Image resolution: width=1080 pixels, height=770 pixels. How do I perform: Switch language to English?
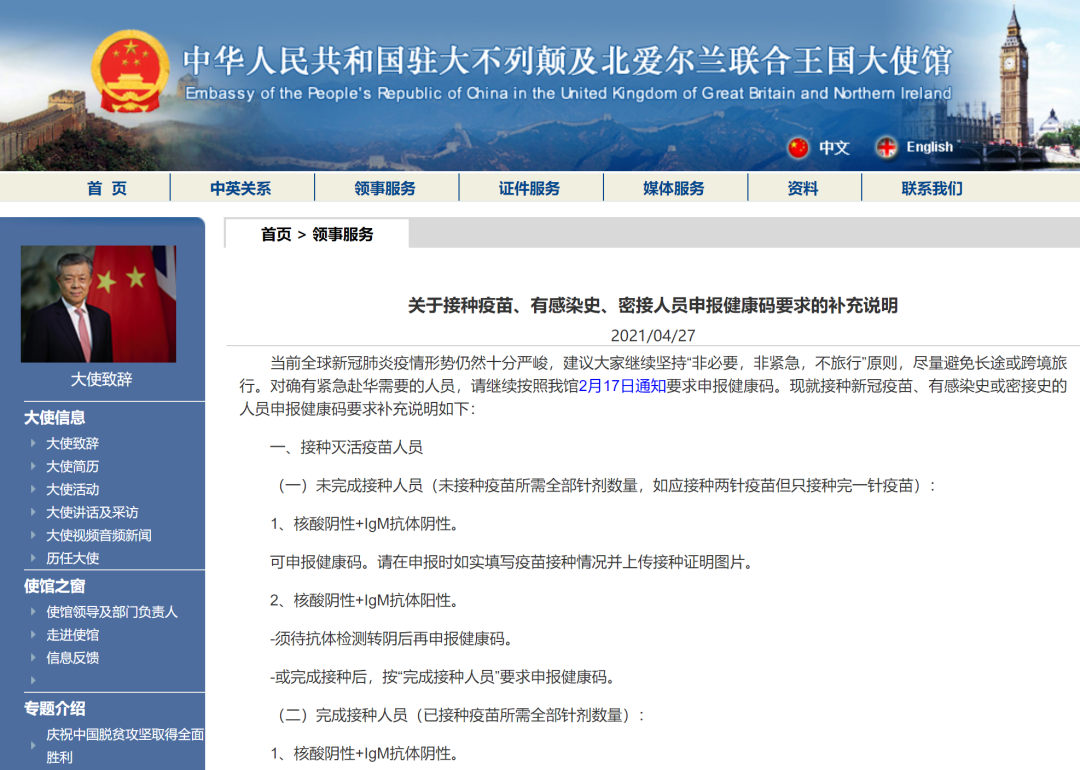point(929,147)
